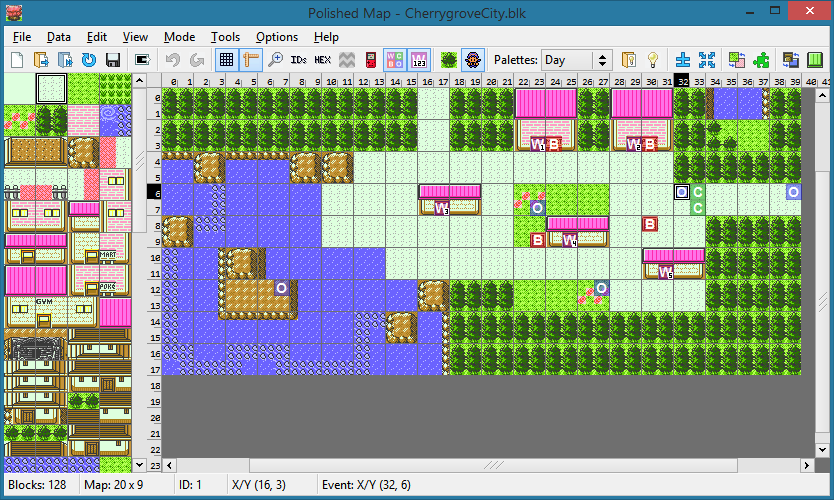
Task: Select the O object event on brown cliff
Action: pos(282,288)
